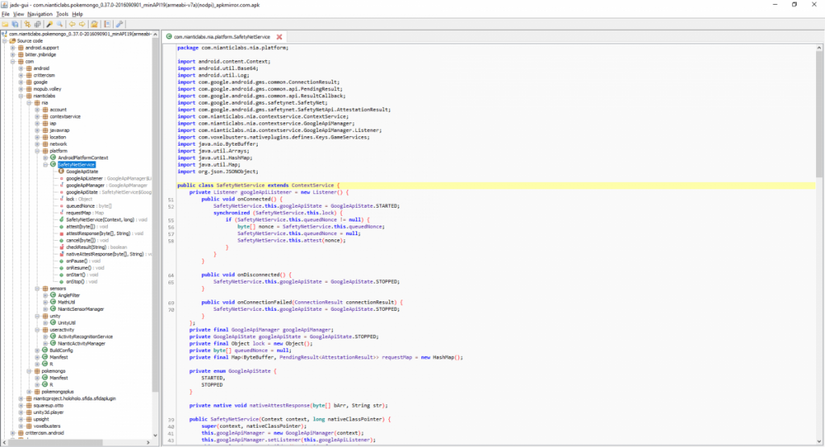The width and height of the screenshot is (825, 447).
Task: Select AndroidPlatformContext class in tree
Action: (x=83, y=158)
